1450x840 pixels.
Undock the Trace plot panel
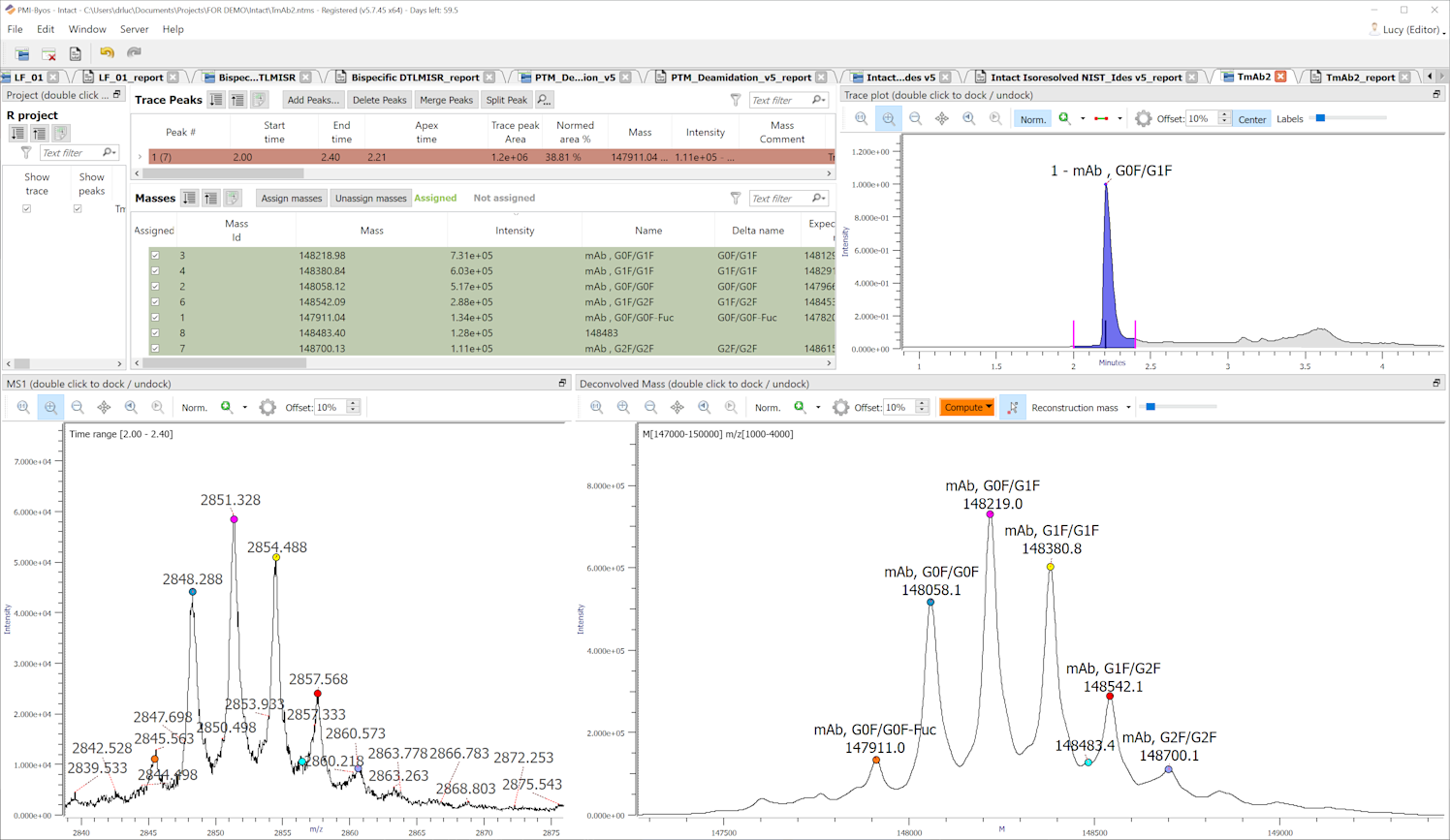pos(1436,95)
